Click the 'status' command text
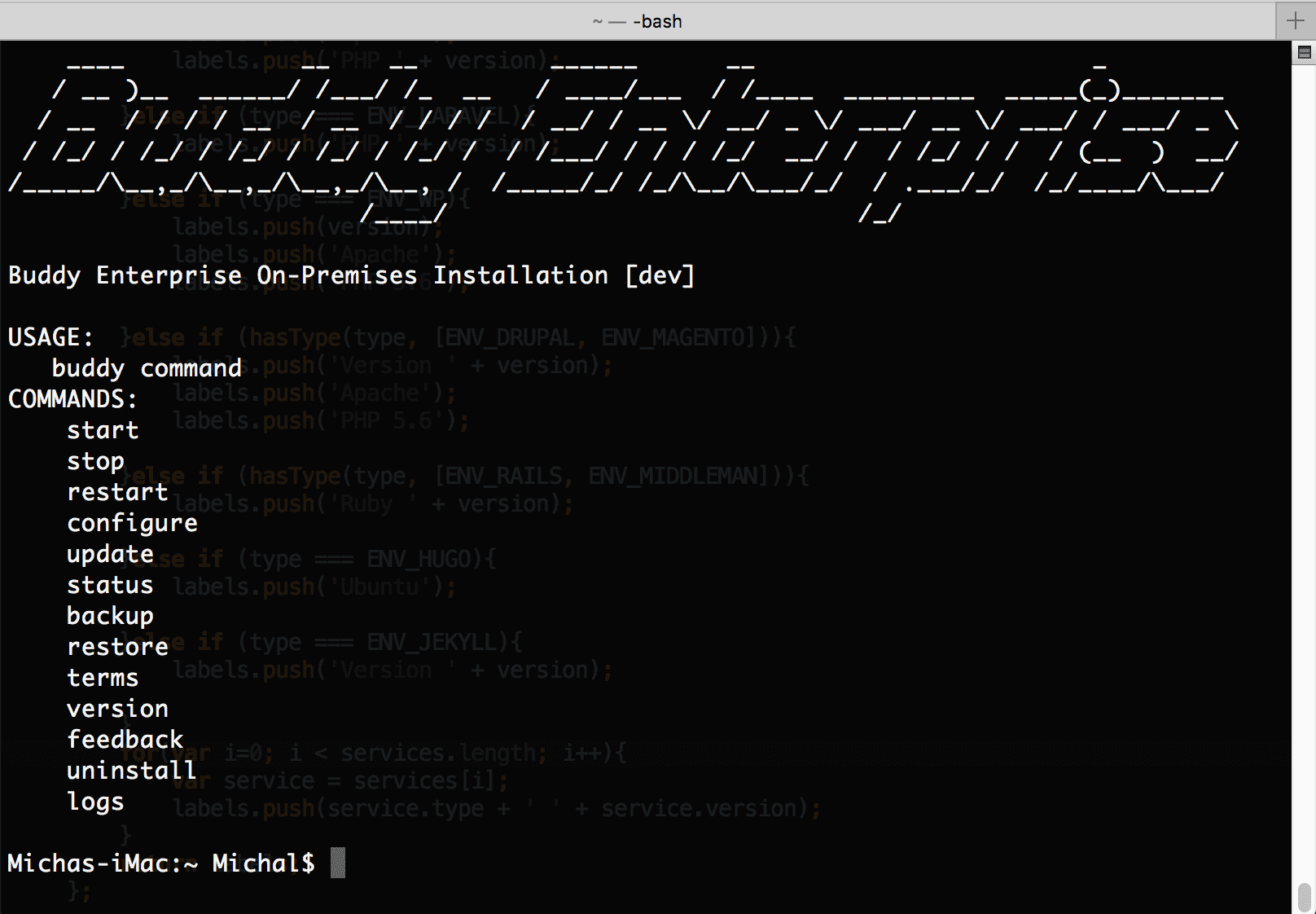 coord(110,585)
